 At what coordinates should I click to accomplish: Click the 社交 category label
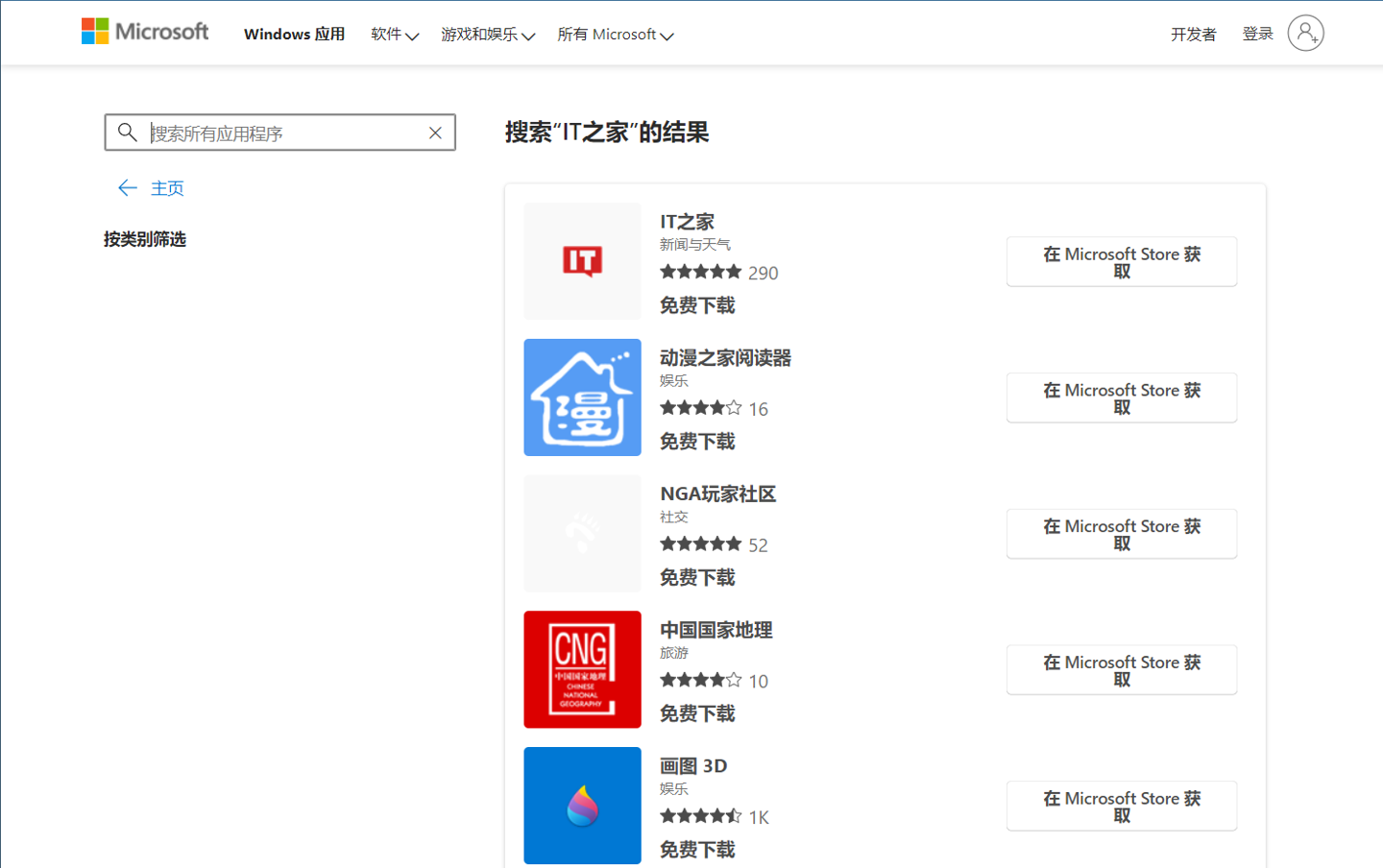pyautogui.click(x=674, y=517)
